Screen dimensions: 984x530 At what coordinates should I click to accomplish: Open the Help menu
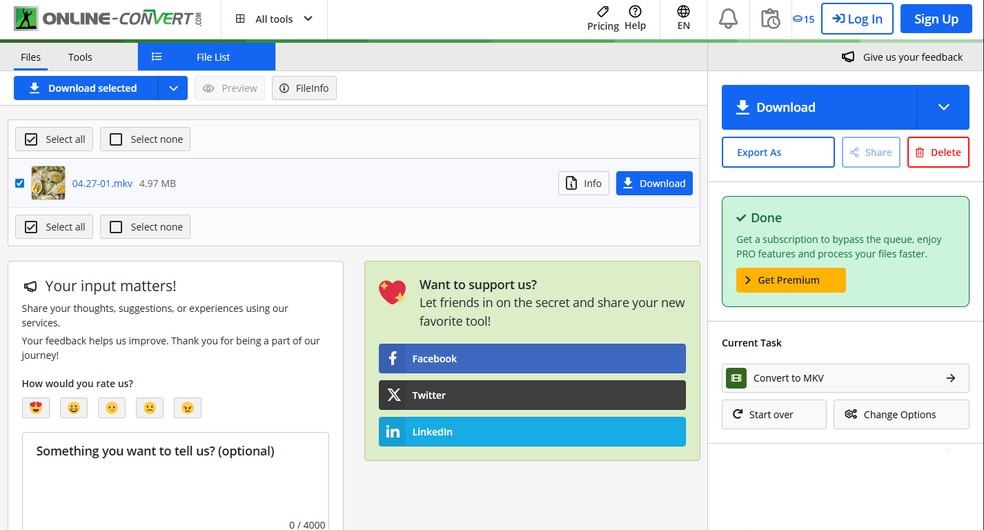[x=635, y=18]
